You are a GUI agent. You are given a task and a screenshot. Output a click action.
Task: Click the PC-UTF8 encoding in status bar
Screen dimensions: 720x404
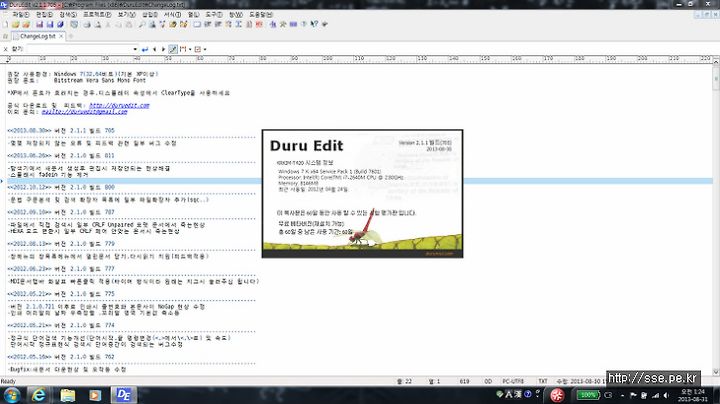tap(513, 382)
